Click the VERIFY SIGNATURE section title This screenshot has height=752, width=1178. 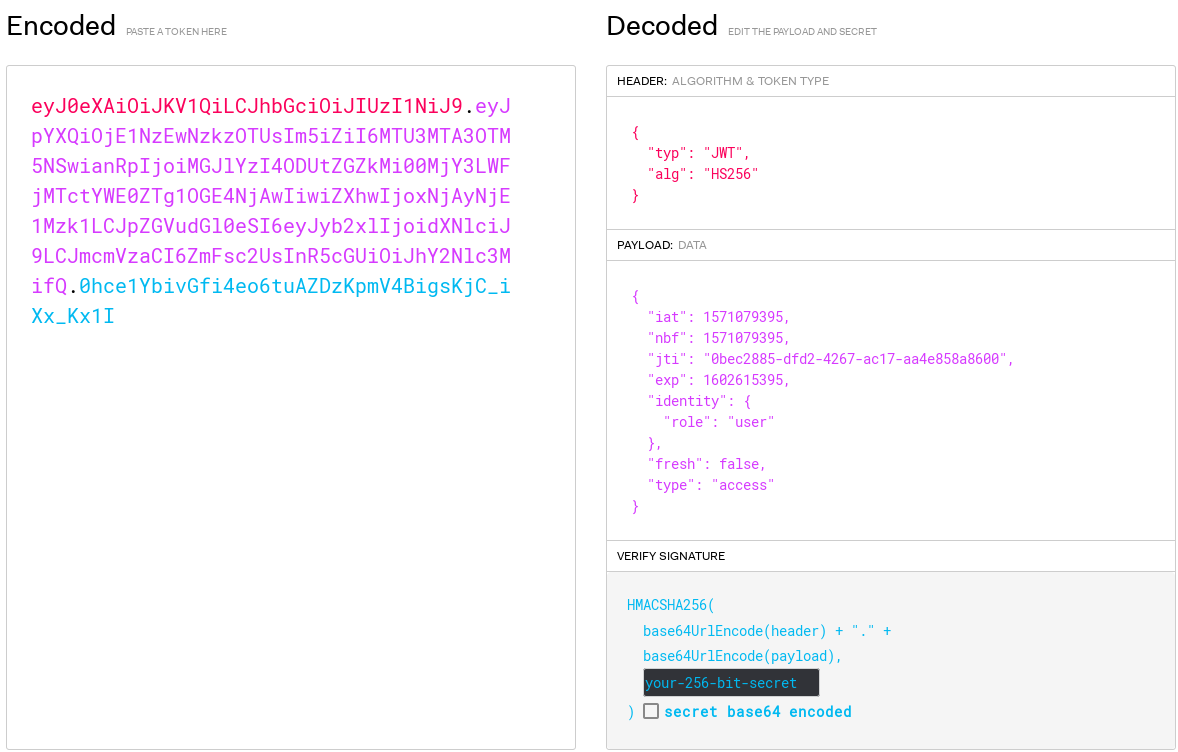coord(671,556)
